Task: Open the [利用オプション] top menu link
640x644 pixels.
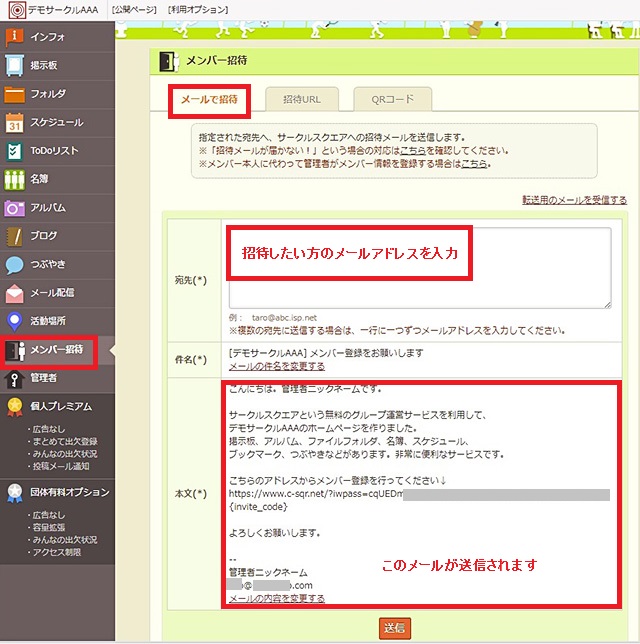Action: click(198, 9)
